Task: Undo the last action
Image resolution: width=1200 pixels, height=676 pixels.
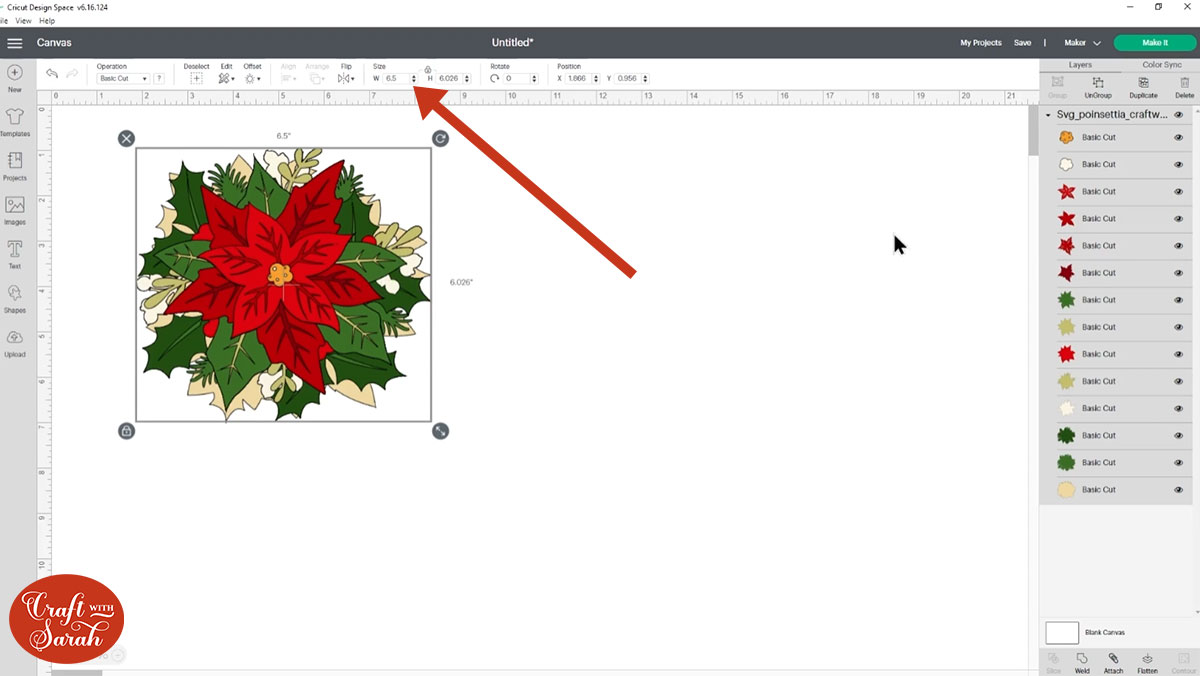Action: 52,74
